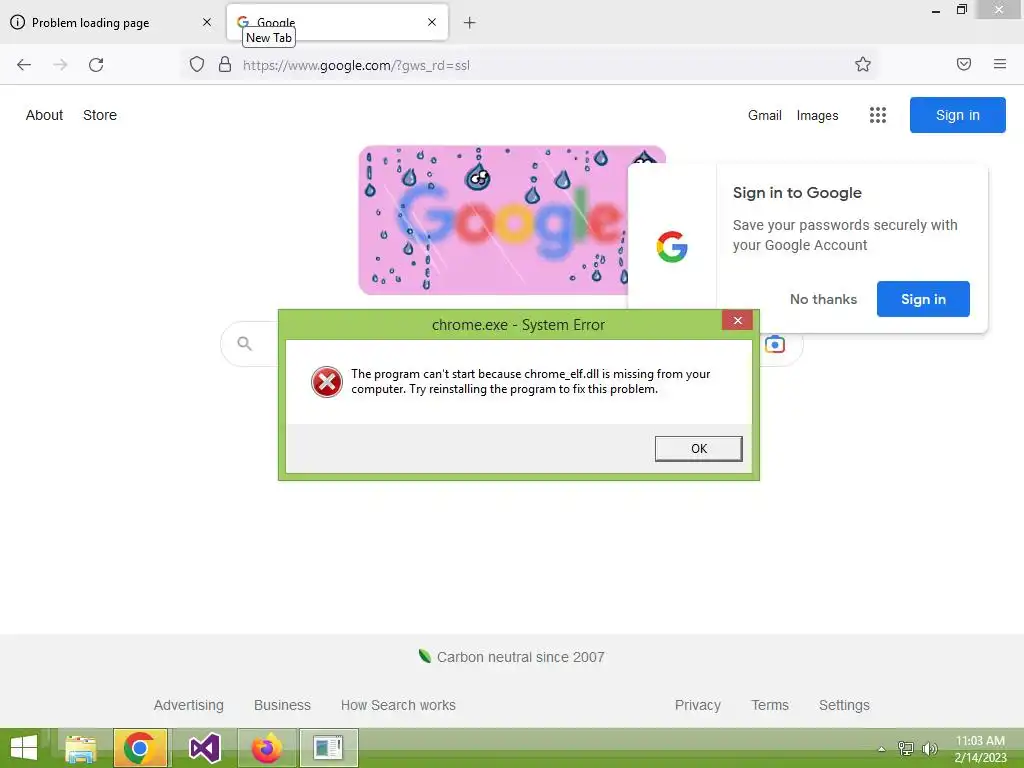Click the volume speaker tray icon
This screenshot has width=1024, height=768.
(930, 748)
